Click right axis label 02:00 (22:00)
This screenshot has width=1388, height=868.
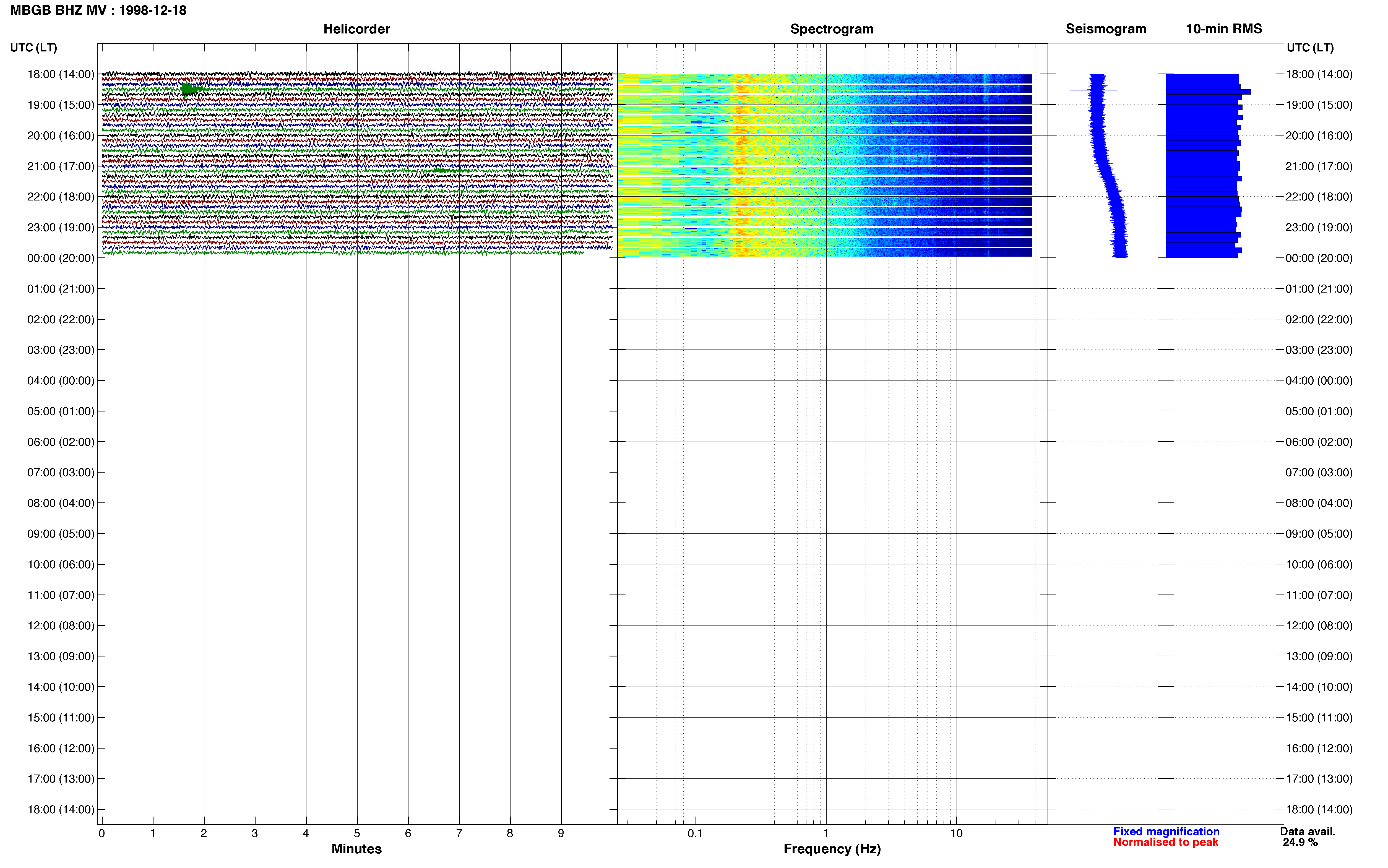(1319, 319)
